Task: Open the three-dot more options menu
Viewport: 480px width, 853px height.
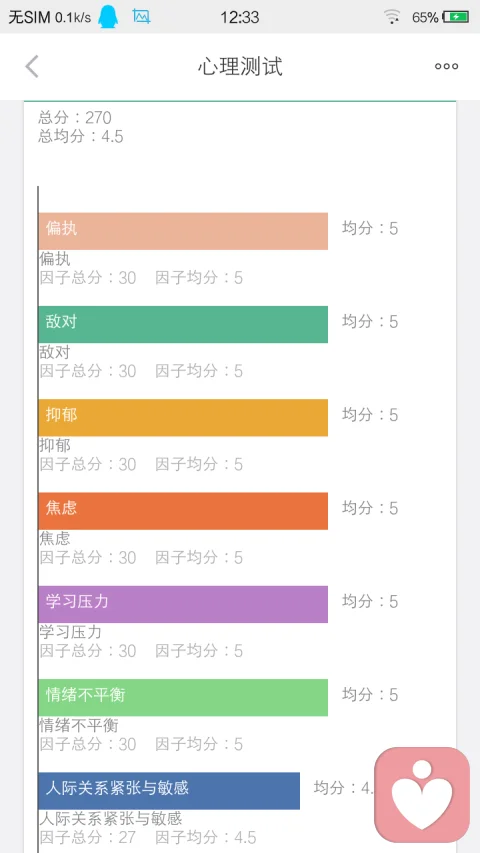Action: pos(446,66)
